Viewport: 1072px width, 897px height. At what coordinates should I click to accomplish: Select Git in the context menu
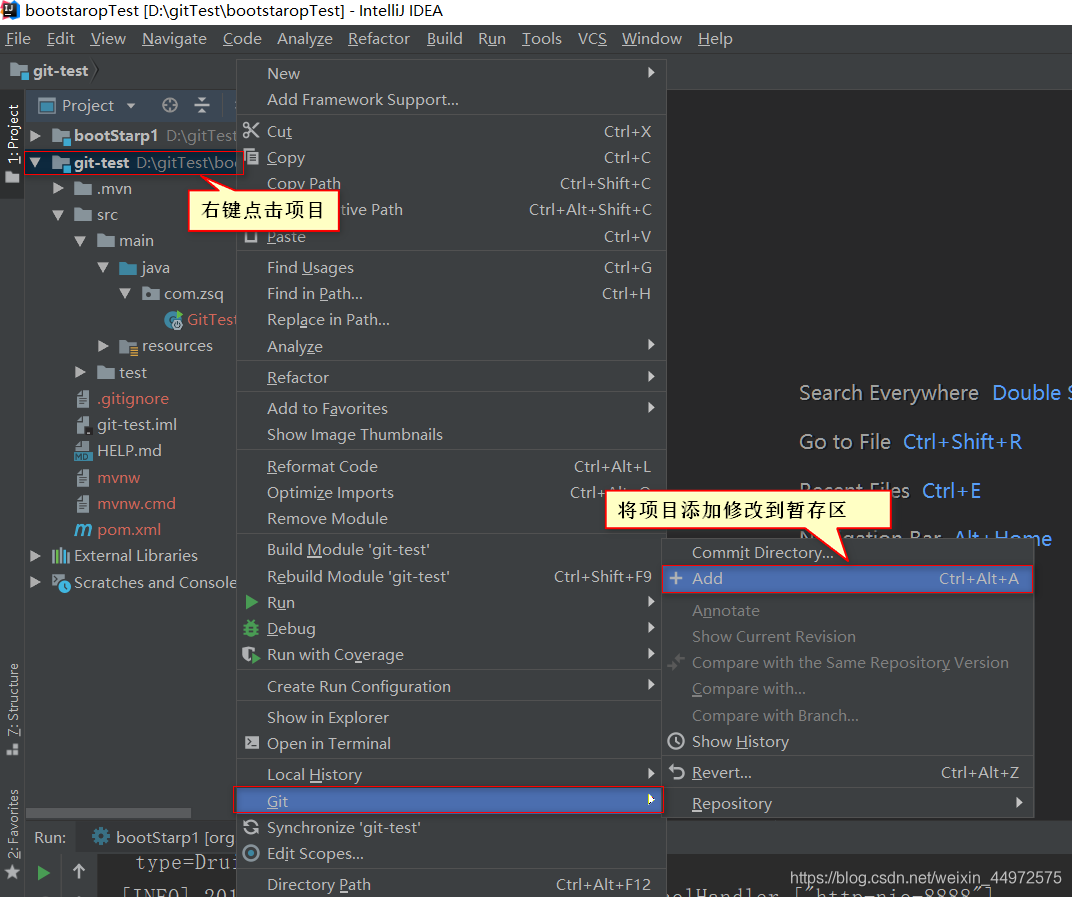pos(448,801)
